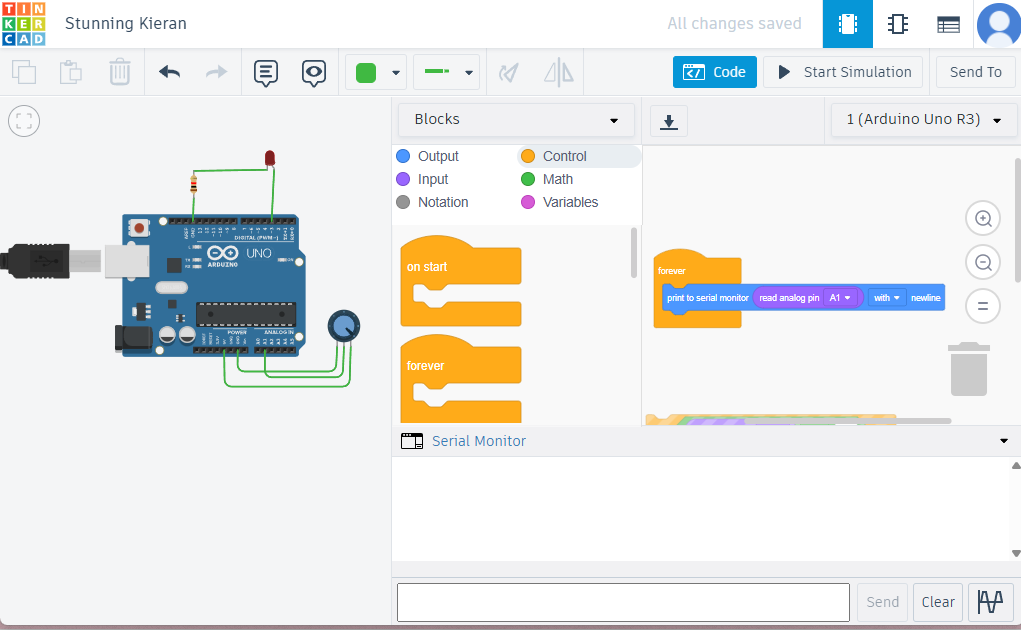Switch to Schematic view icon

898,24
